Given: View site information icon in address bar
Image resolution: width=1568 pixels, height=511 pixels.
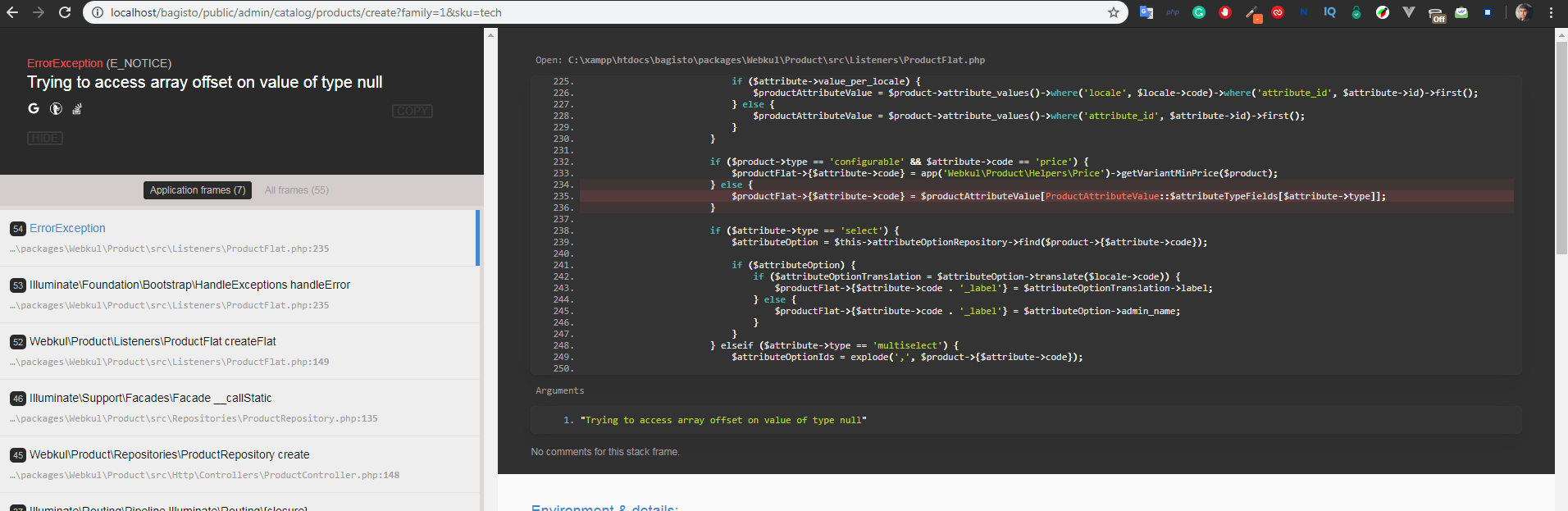Looking at the screenshot, I should 98,12.
